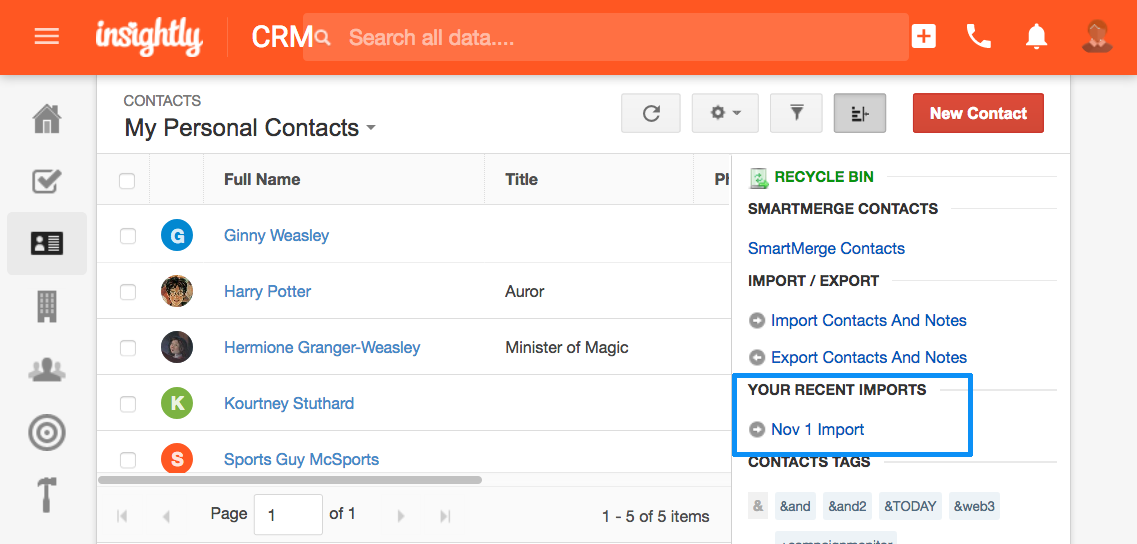Open the notifications bell
This screenshot has width=1137, height=544.
1036,36
